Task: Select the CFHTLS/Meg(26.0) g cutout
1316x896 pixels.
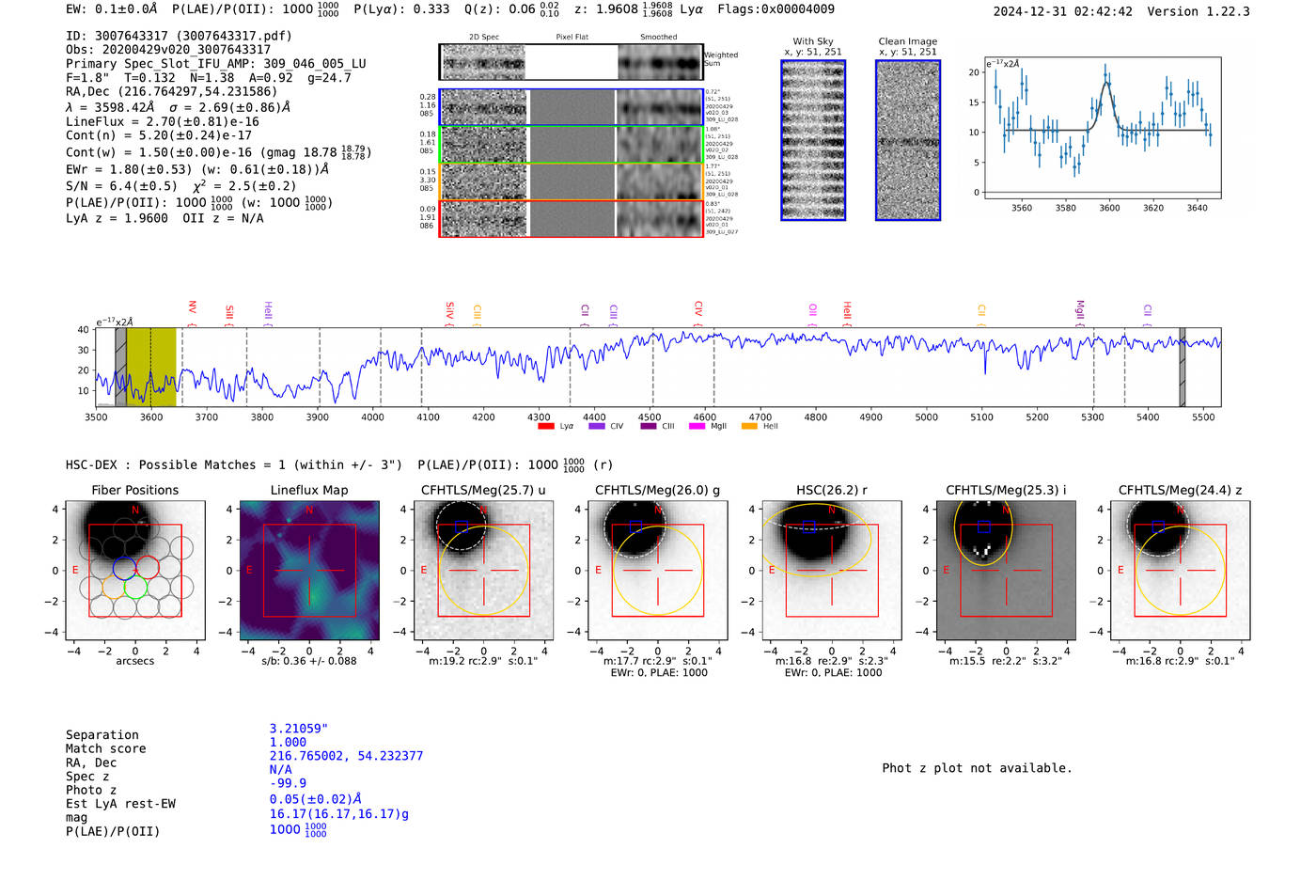Action: coord(658,570)
